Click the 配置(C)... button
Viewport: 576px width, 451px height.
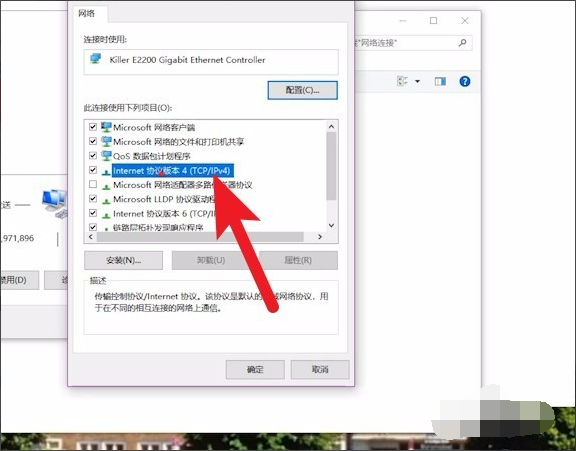(x=302, y=90)
